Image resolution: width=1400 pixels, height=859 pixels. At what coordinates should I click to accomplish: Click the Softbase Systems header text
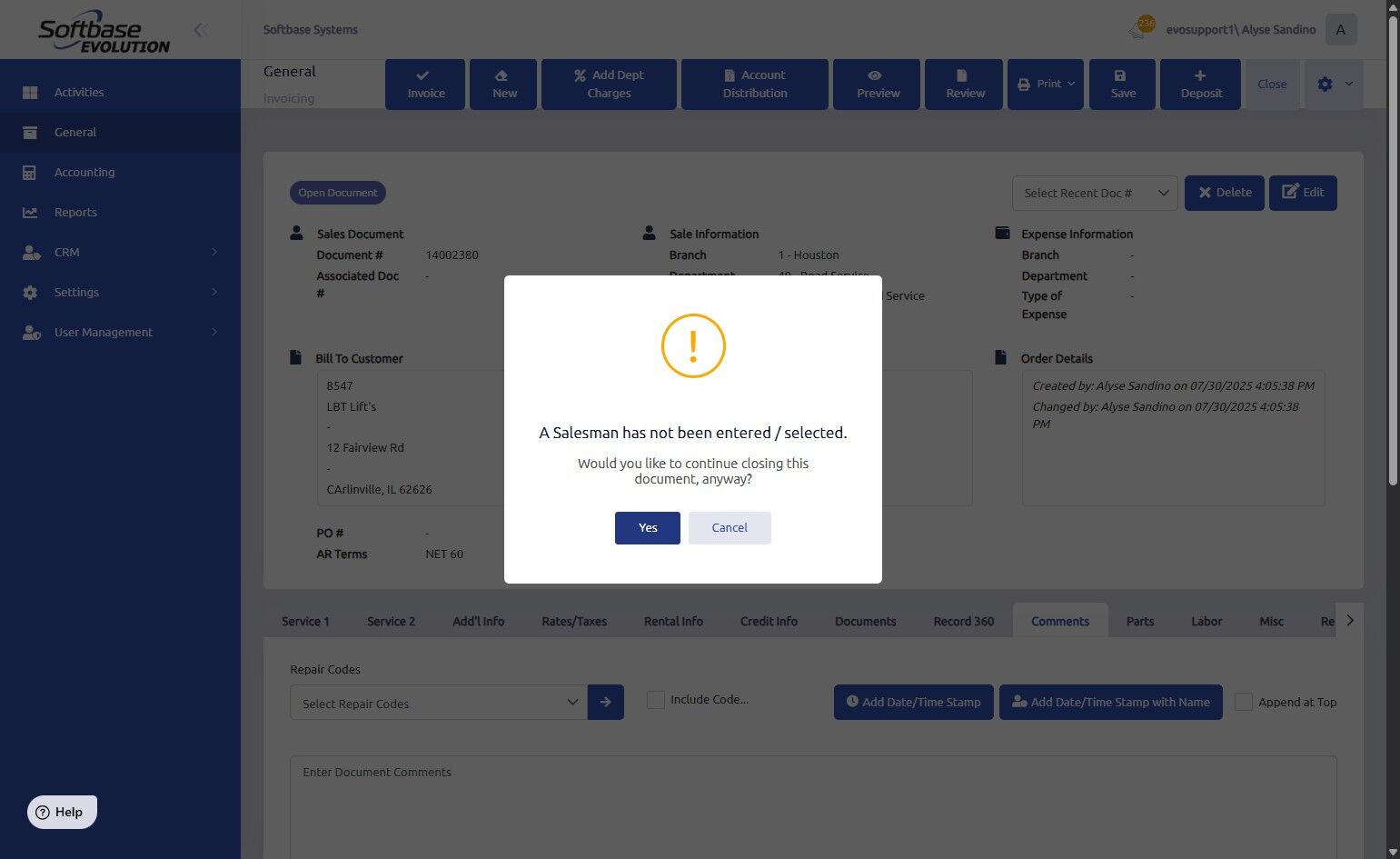(310, 30)
